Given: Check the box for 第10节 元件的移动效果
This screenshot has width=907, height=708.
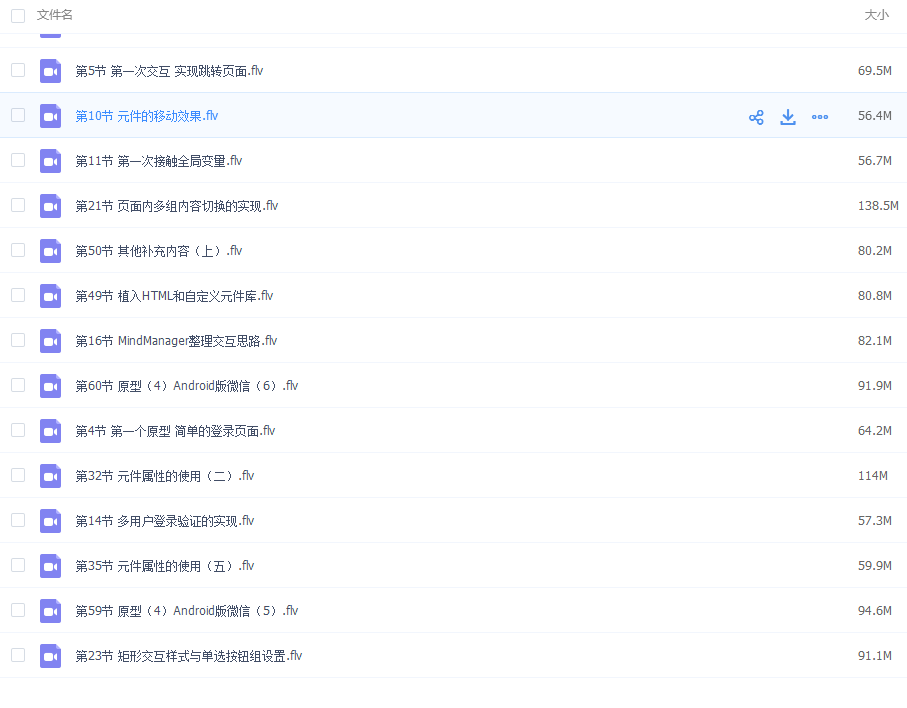Looking at the screenshot, I should coord(18,115).
